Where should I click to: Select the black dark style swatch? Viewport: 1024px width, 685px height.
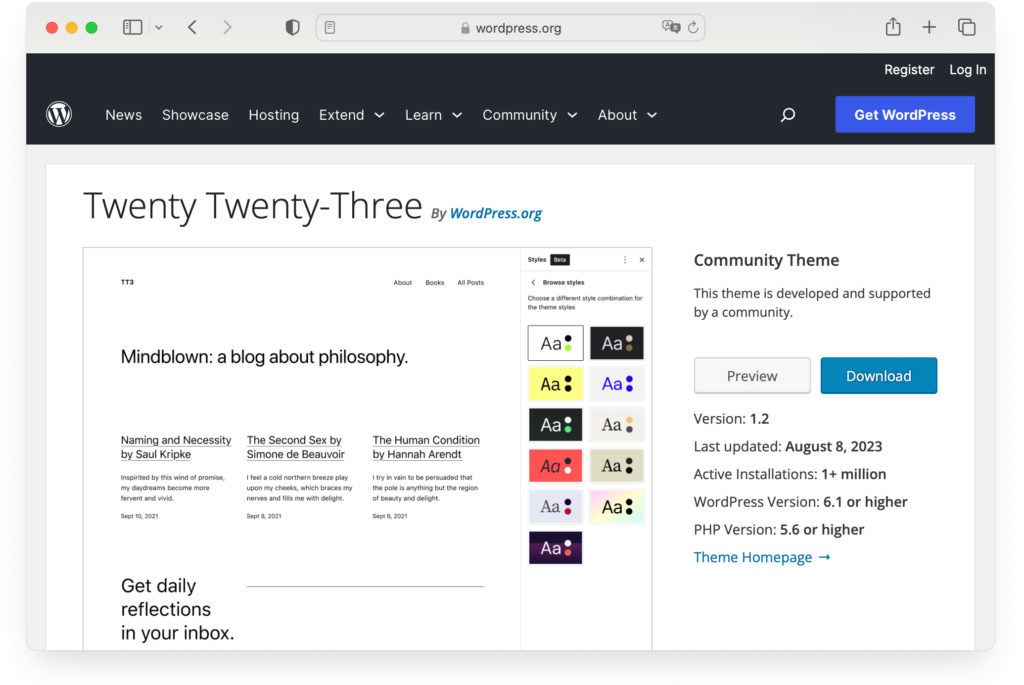click(616, 343)
